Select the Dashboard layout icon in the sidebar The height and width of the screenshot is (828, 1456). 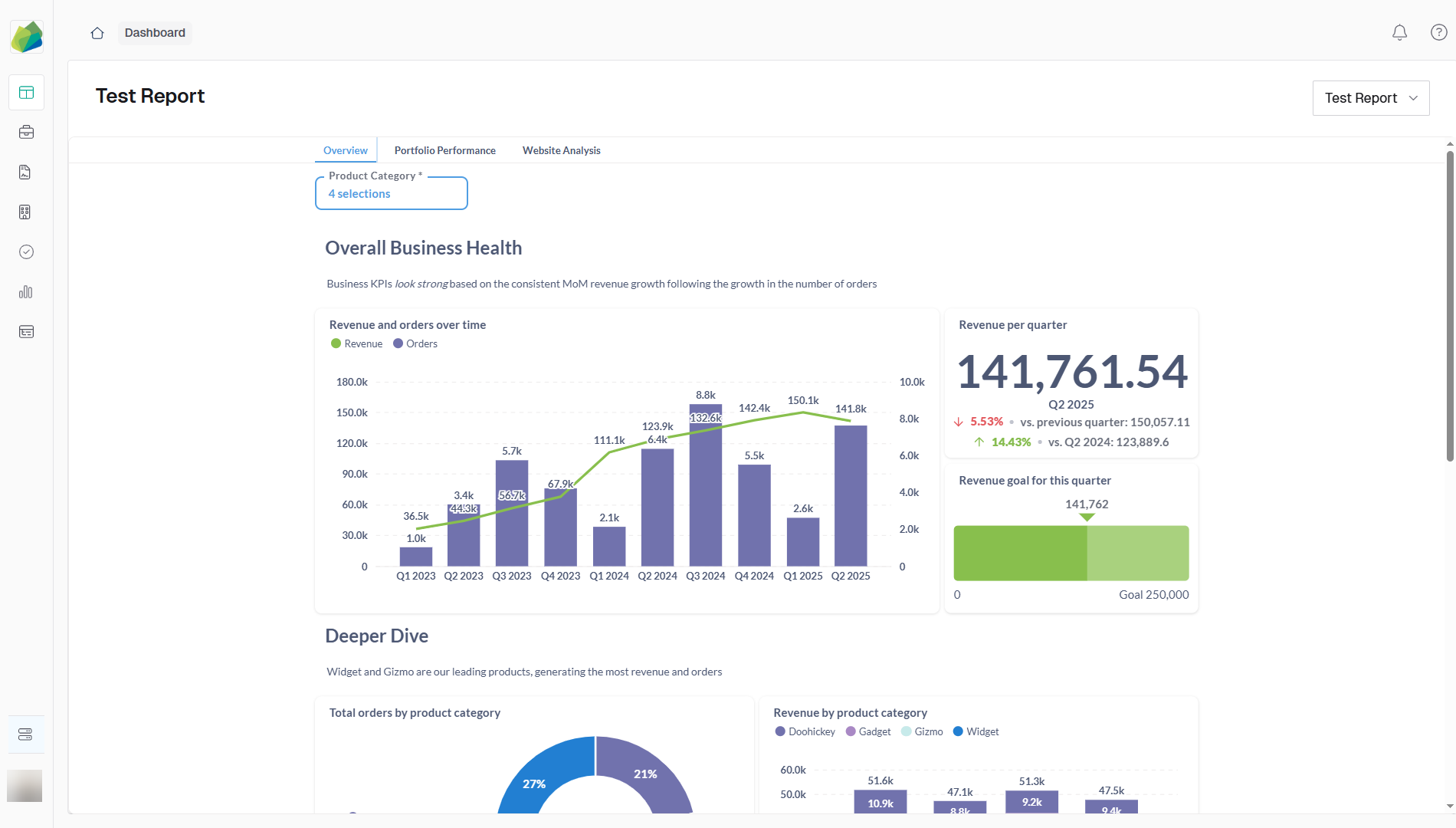click(x=26, y=92)
